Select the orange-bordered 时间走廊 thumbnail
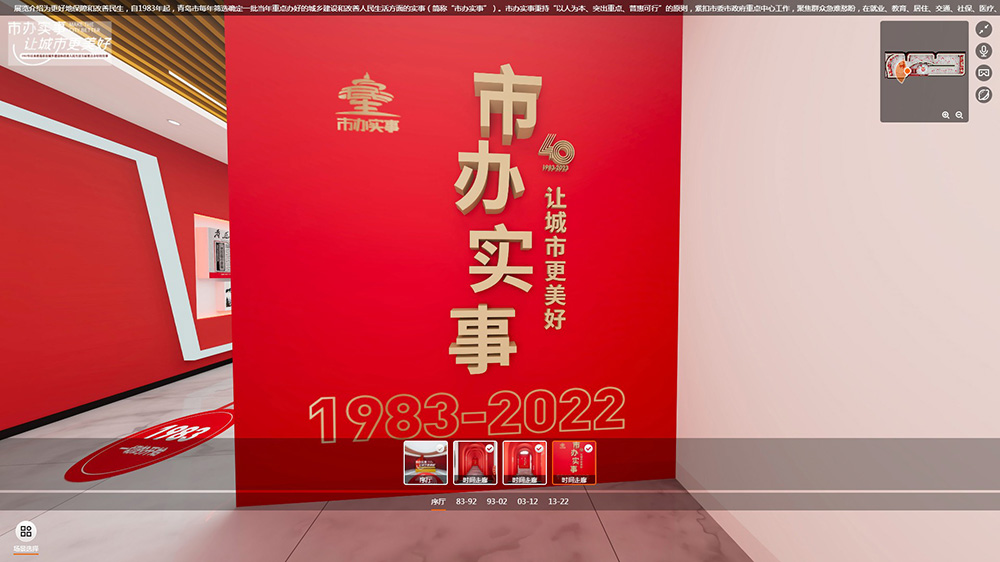1000x562 pixels. 574,462
